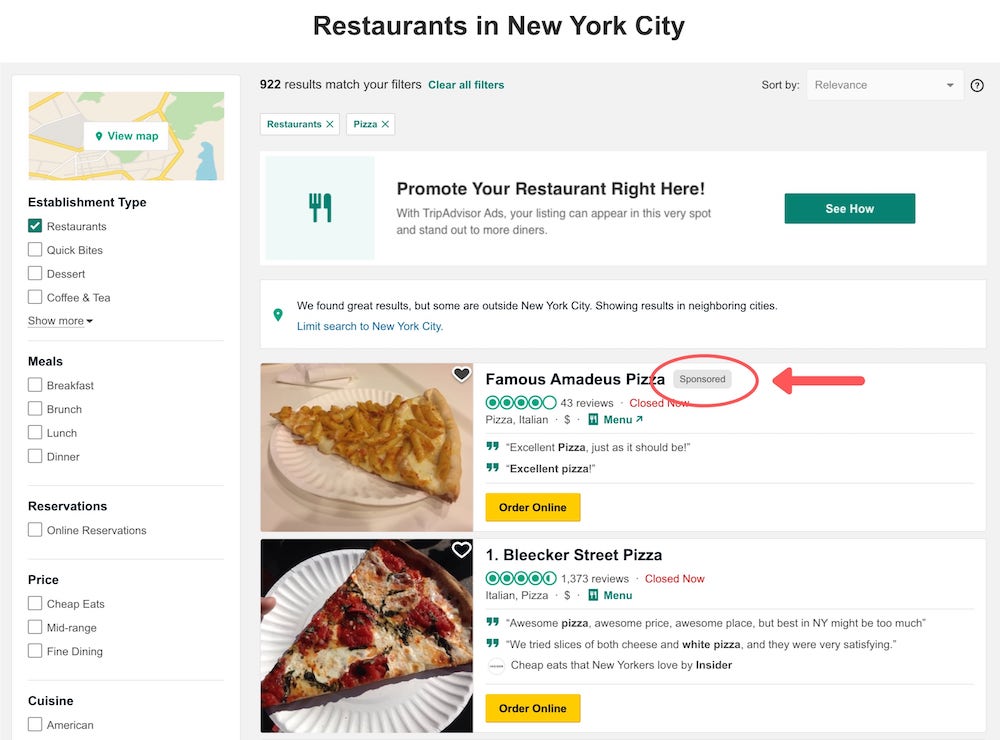Click the menu icon for Famous Amadeus Pizza

(x=593, y=420)
